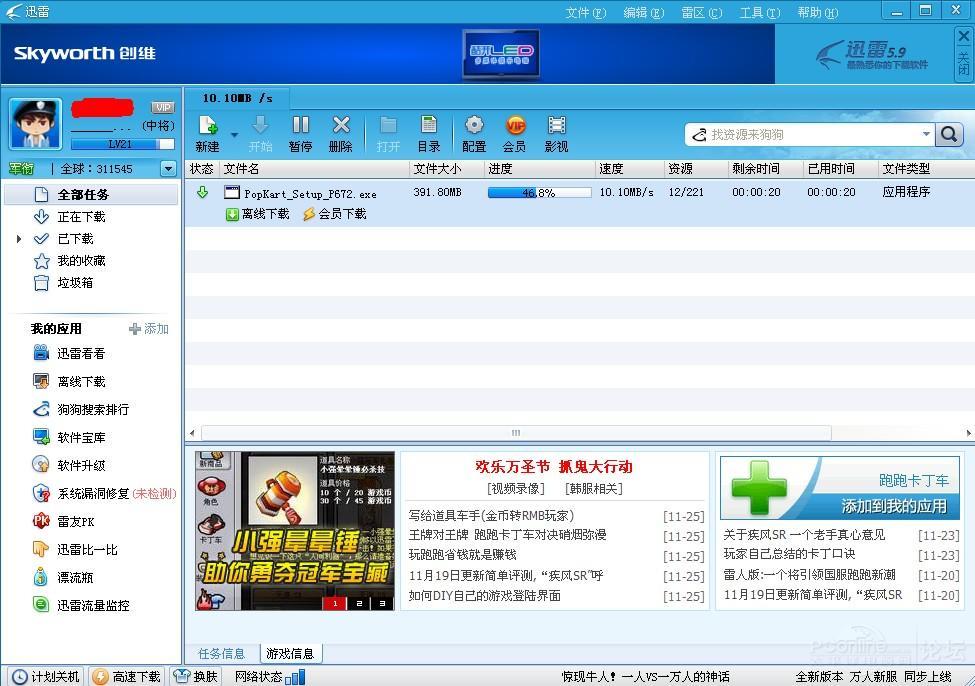Click the user avatar picture
Viewport: 975px width, 686px height.
(x=35, y=124)
